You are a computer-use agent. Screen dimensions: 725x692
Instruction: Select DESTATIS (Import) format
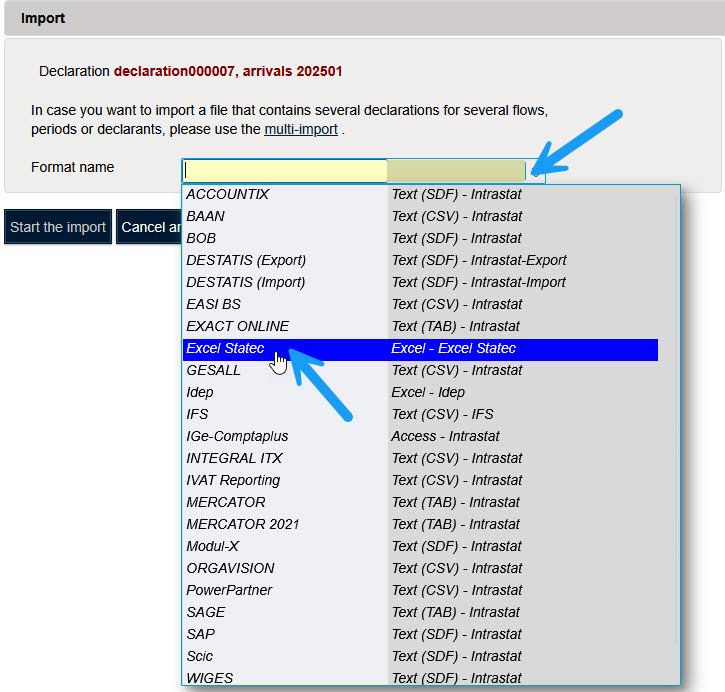tap(246, 282)
